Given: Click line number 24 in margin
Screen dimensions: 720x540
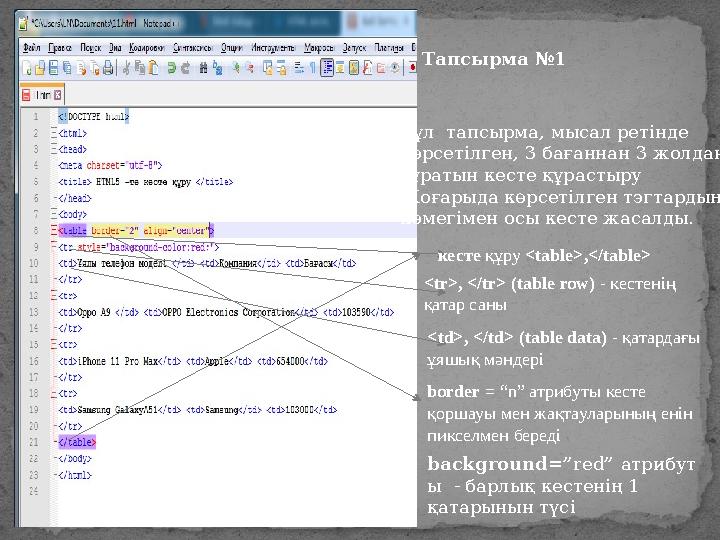Looking at the screenshot, I should tap(34, 491).
